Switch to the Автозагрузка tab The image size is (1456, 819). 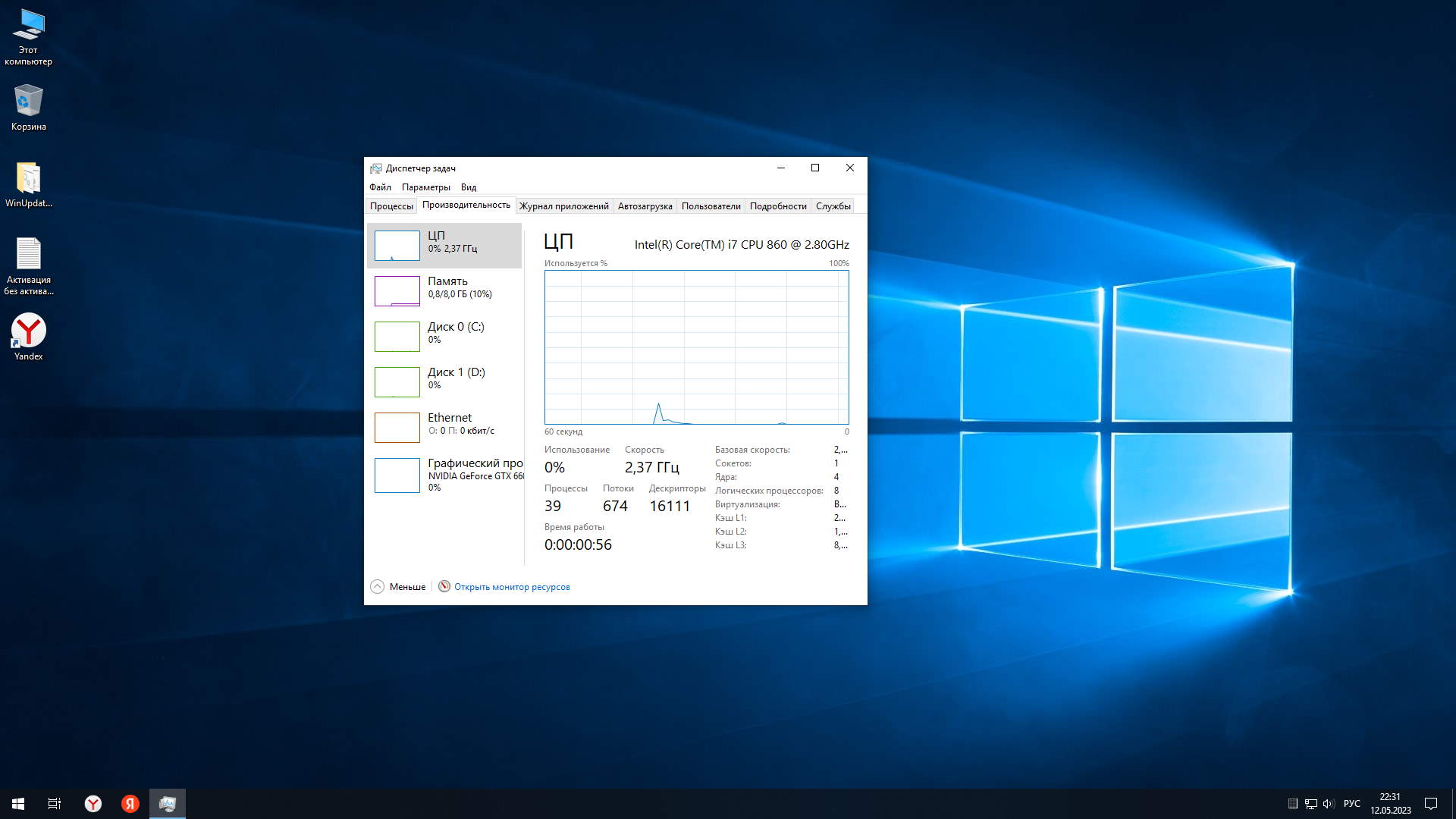click(645, 206)
